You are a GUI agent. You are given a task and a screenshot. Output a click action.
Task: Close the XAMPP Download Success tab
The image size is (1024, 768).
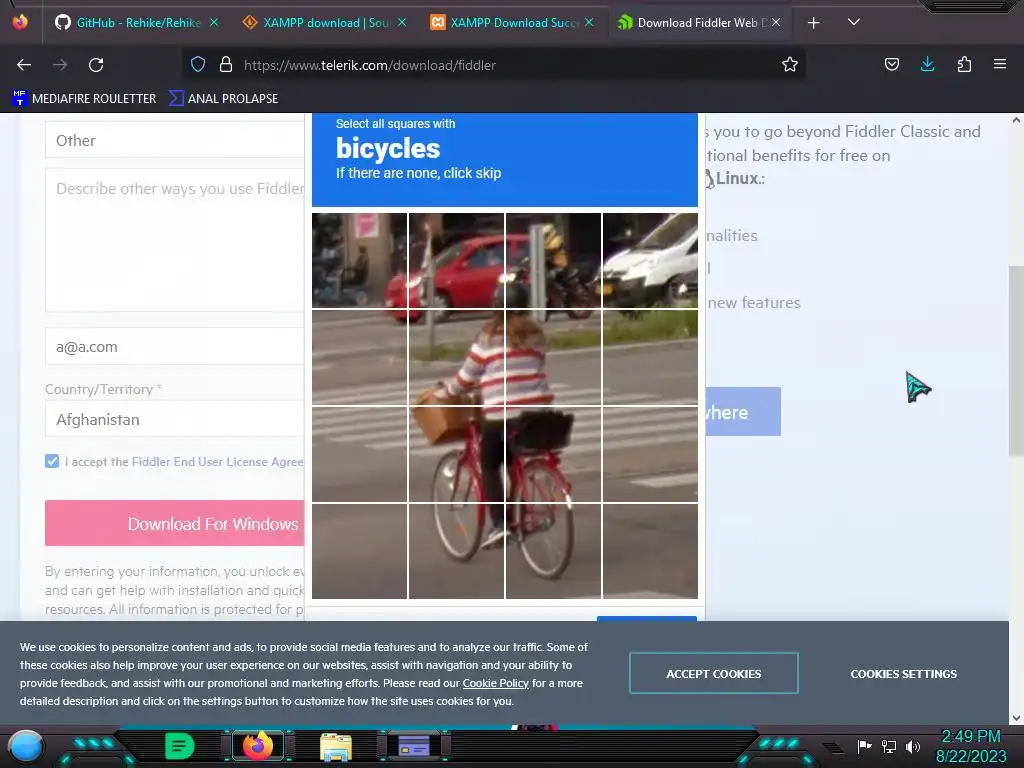click(589, 22)
